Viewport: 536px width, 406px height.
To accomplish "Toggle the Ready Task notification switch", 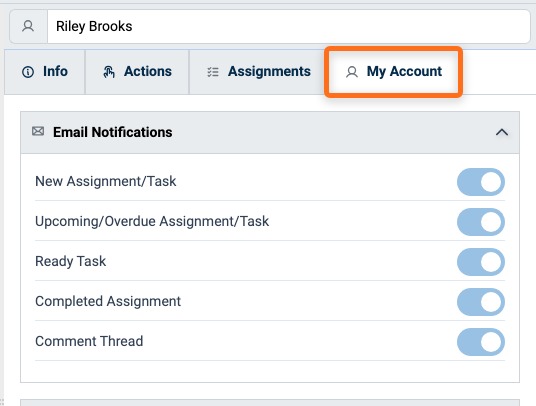I will [x=481, y=262].
